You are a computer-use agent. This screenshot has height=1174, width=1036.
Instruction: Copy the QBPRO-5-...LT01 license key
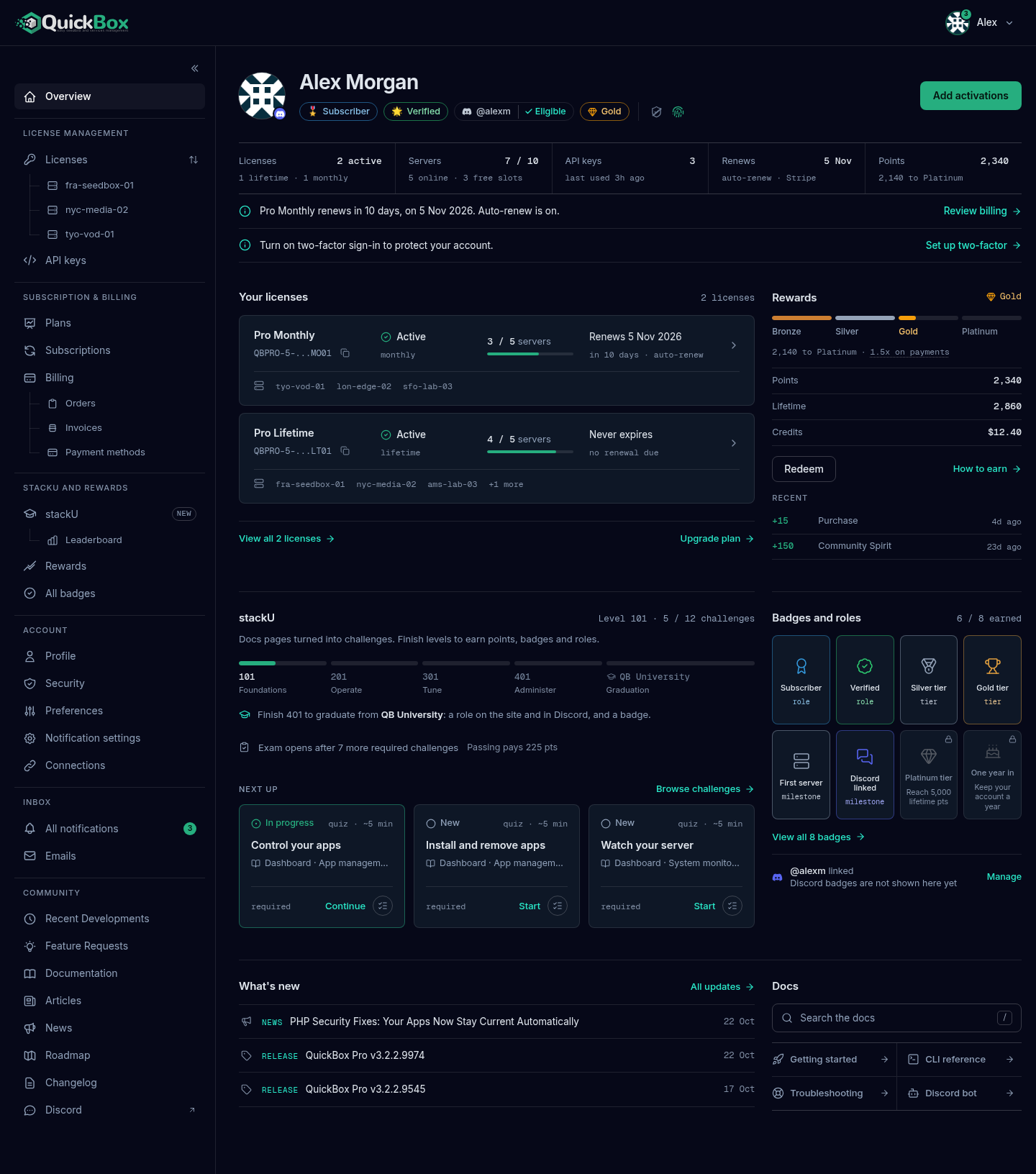(x=345, y=450)
